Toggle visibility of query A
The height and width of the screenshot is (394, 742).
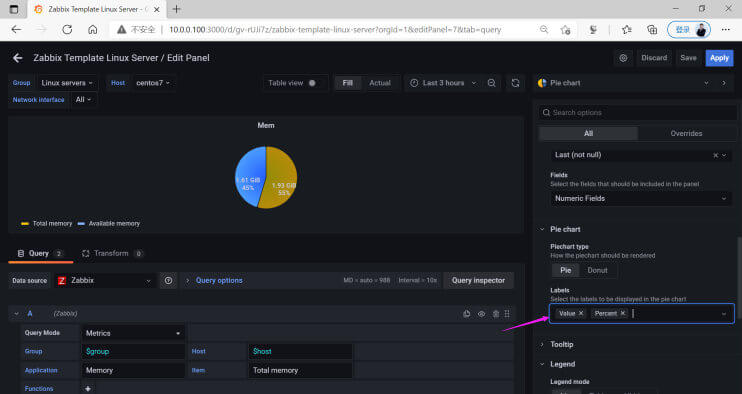pyautogui.click(x=481, y=314)
